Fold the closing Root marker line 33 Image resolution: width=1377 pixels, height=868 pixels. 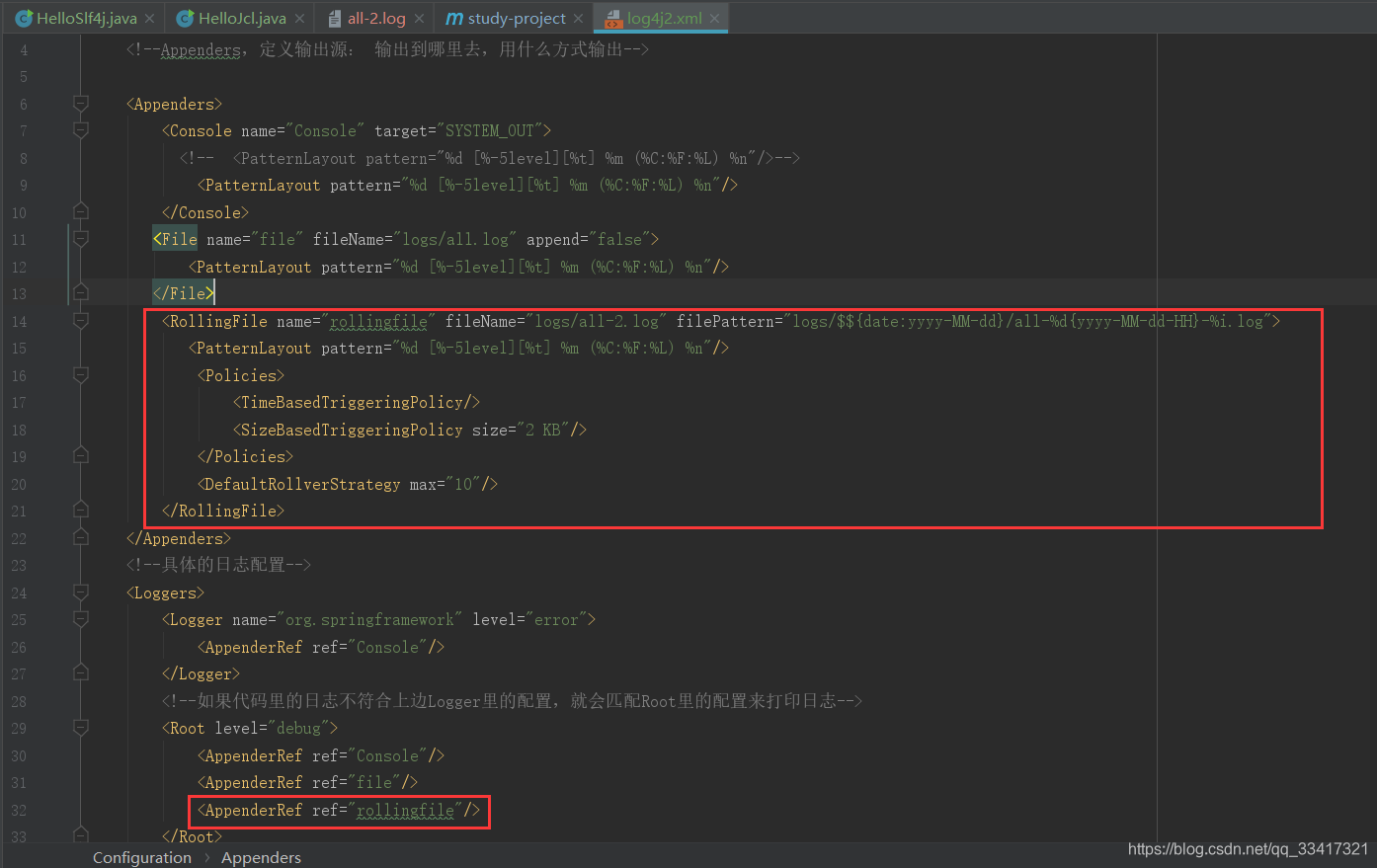[x=81, y=835]
